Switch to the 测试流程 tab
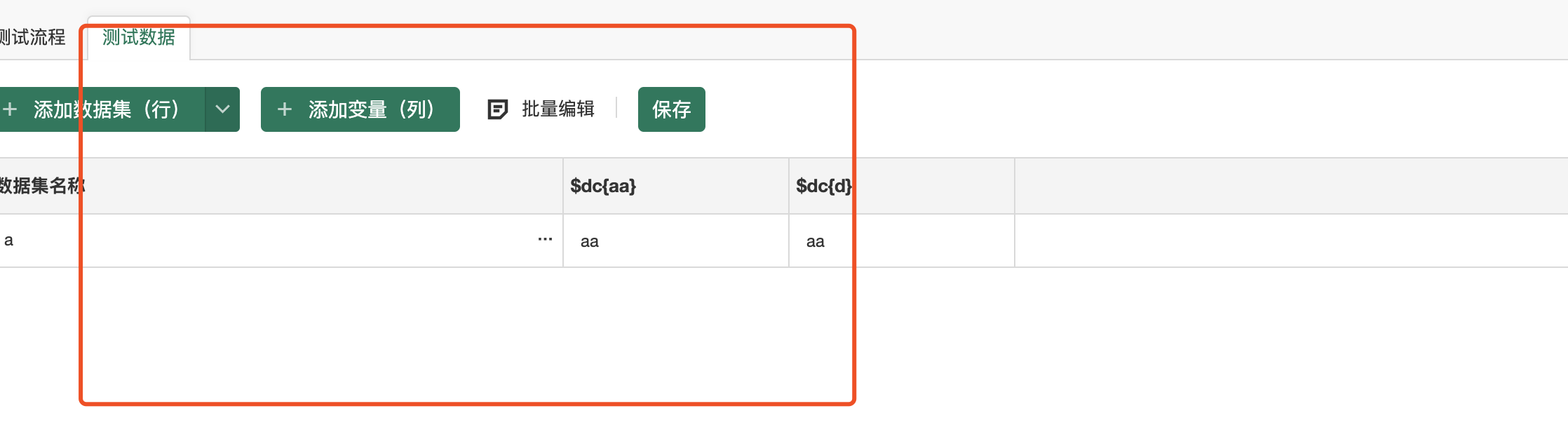 click(x=32, y=37)
